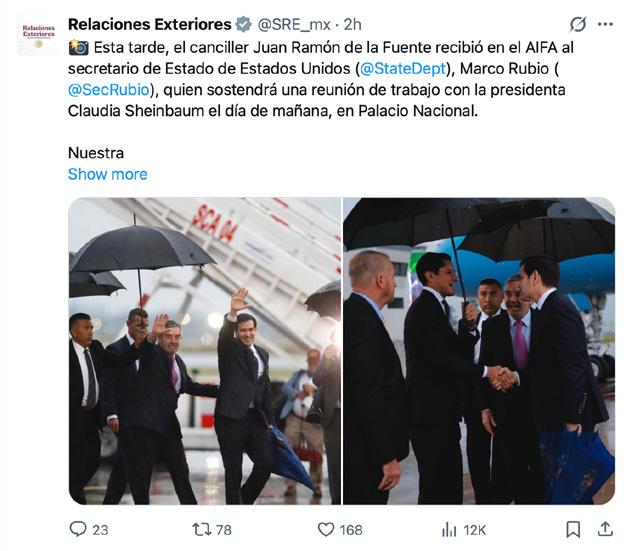Click the Grok slashed-circle icon
Viewport: 632px width, 551px height.
tap(578, 24)
